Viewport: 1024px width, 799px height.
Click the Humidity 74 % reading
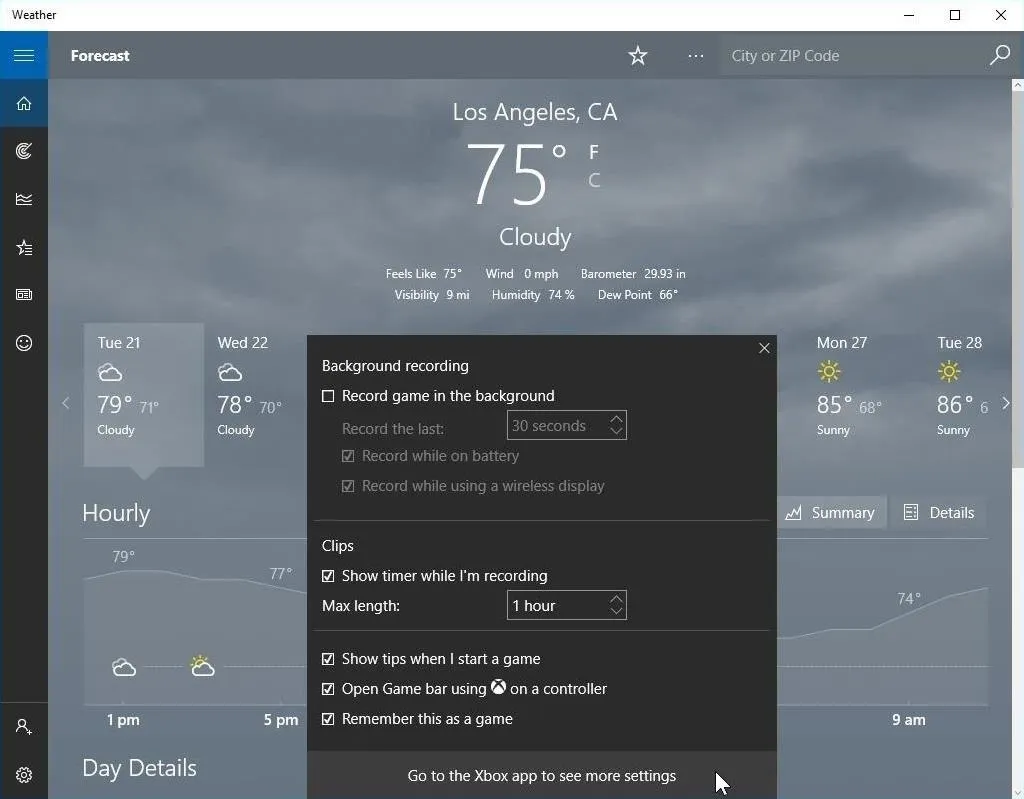tap(533, 295)
